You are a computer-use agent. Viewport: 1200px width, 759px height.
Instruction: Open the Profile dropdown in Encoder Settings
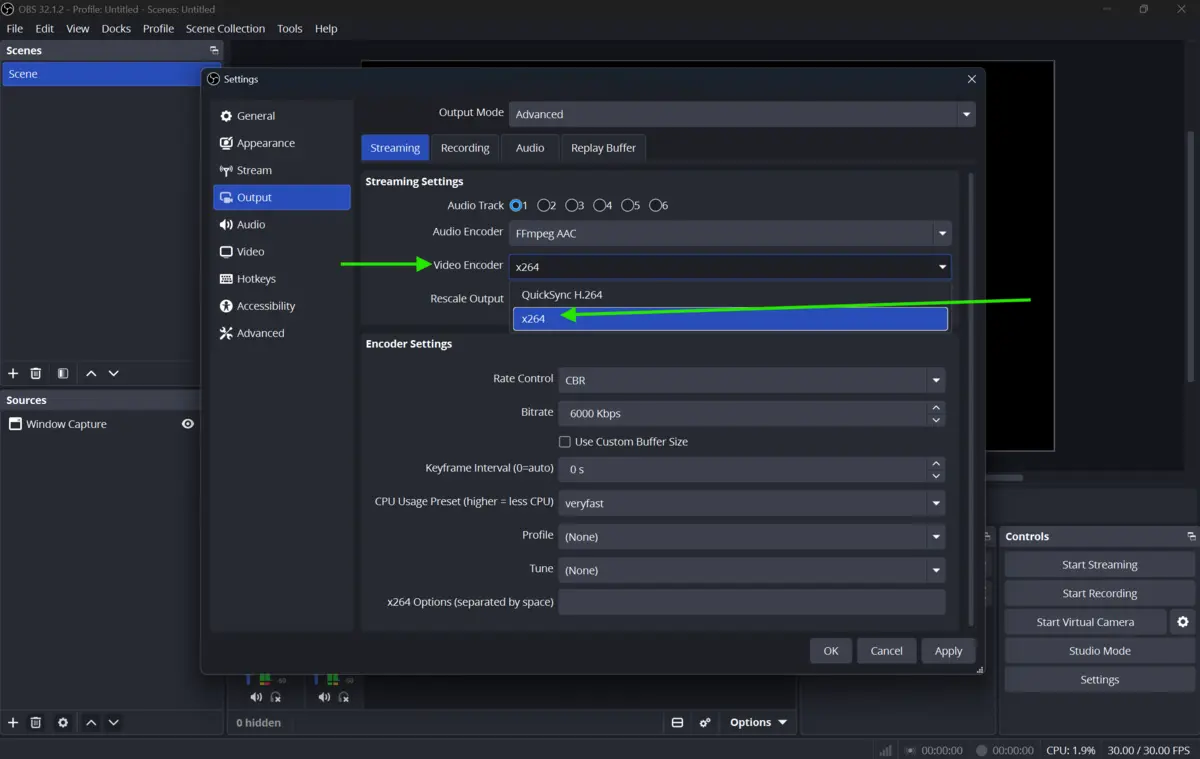pyautogui.click(x=751, y=537)
